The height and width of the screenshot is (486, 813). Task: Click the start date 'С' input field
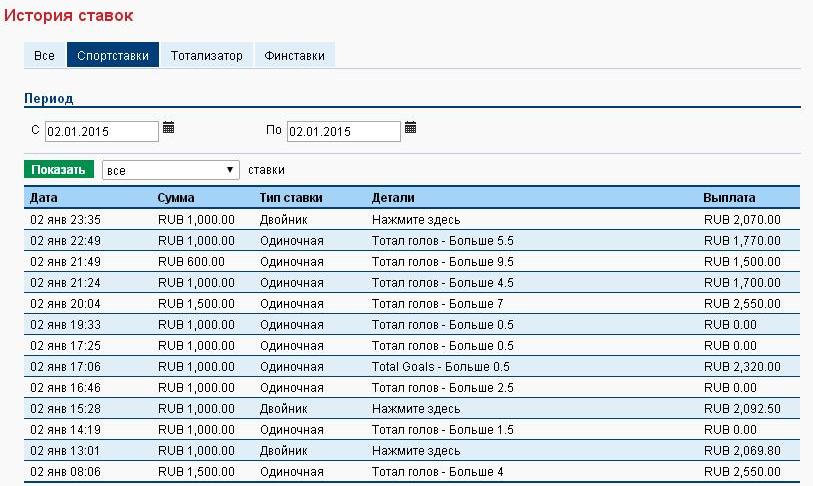(101, 131)
